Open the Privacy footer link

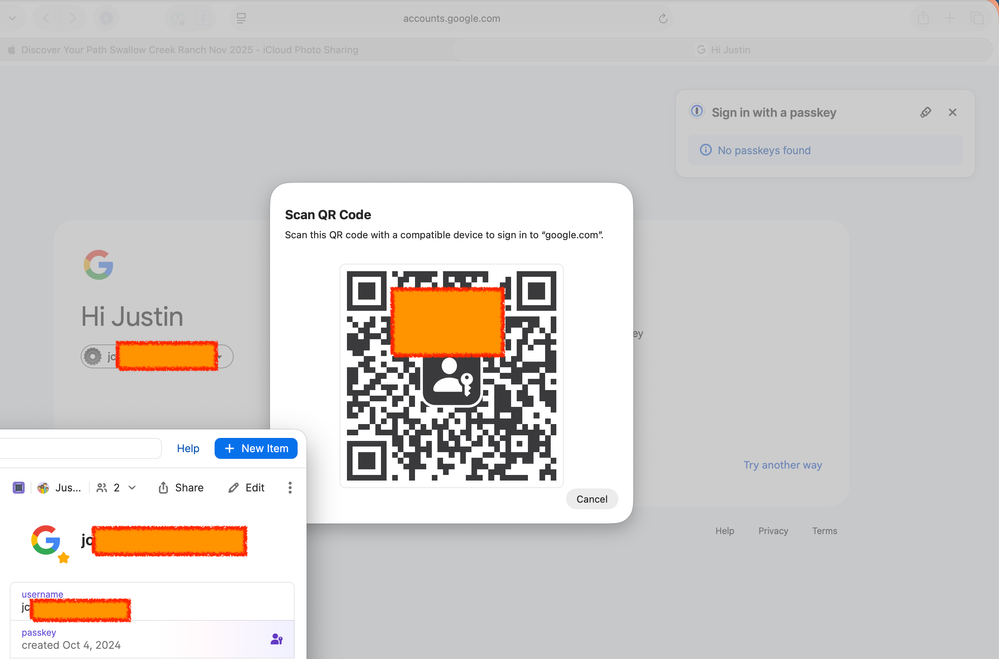[x=773, y=531]
